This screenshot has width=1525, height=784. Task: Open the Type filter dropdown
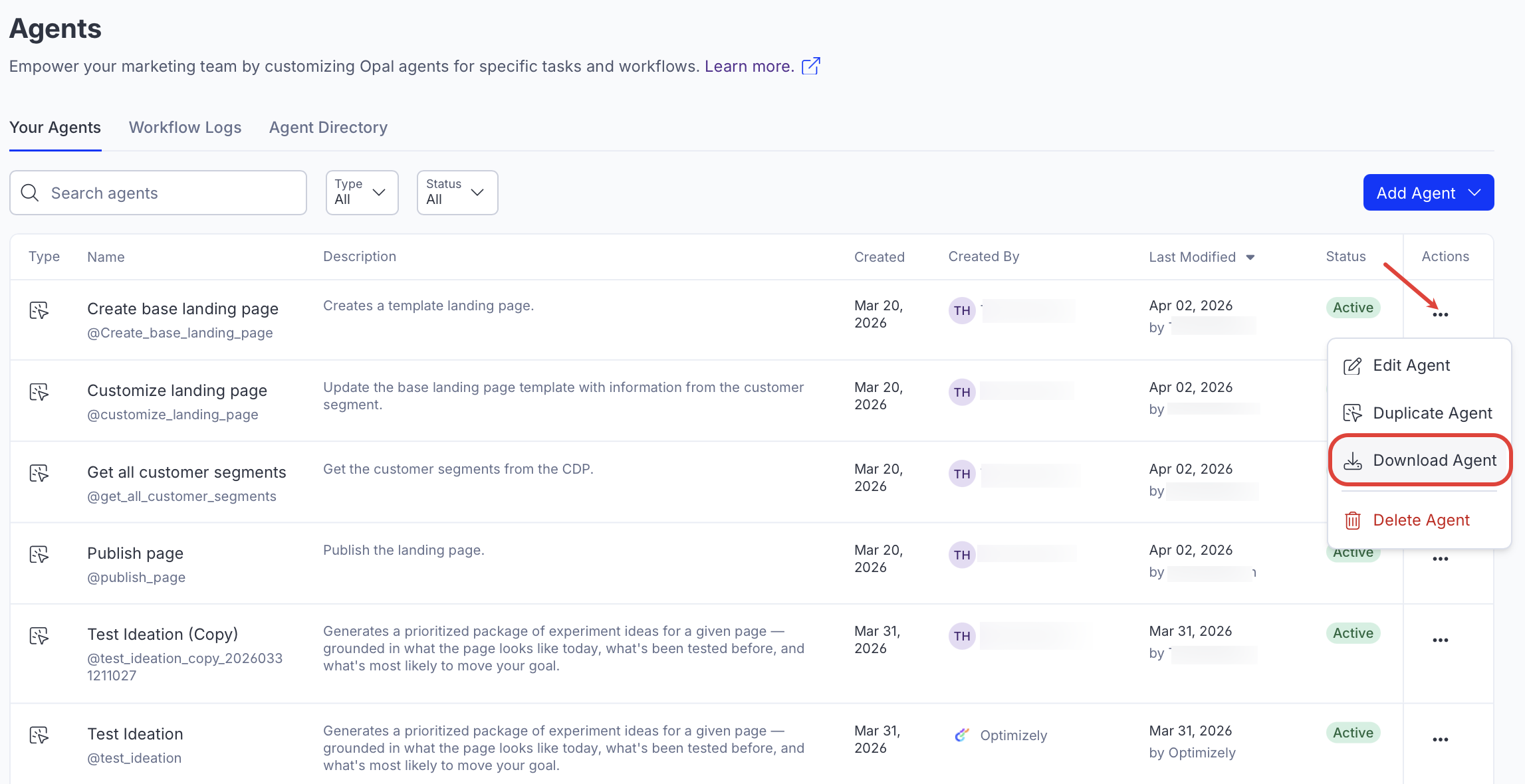(x=362, y=193)
